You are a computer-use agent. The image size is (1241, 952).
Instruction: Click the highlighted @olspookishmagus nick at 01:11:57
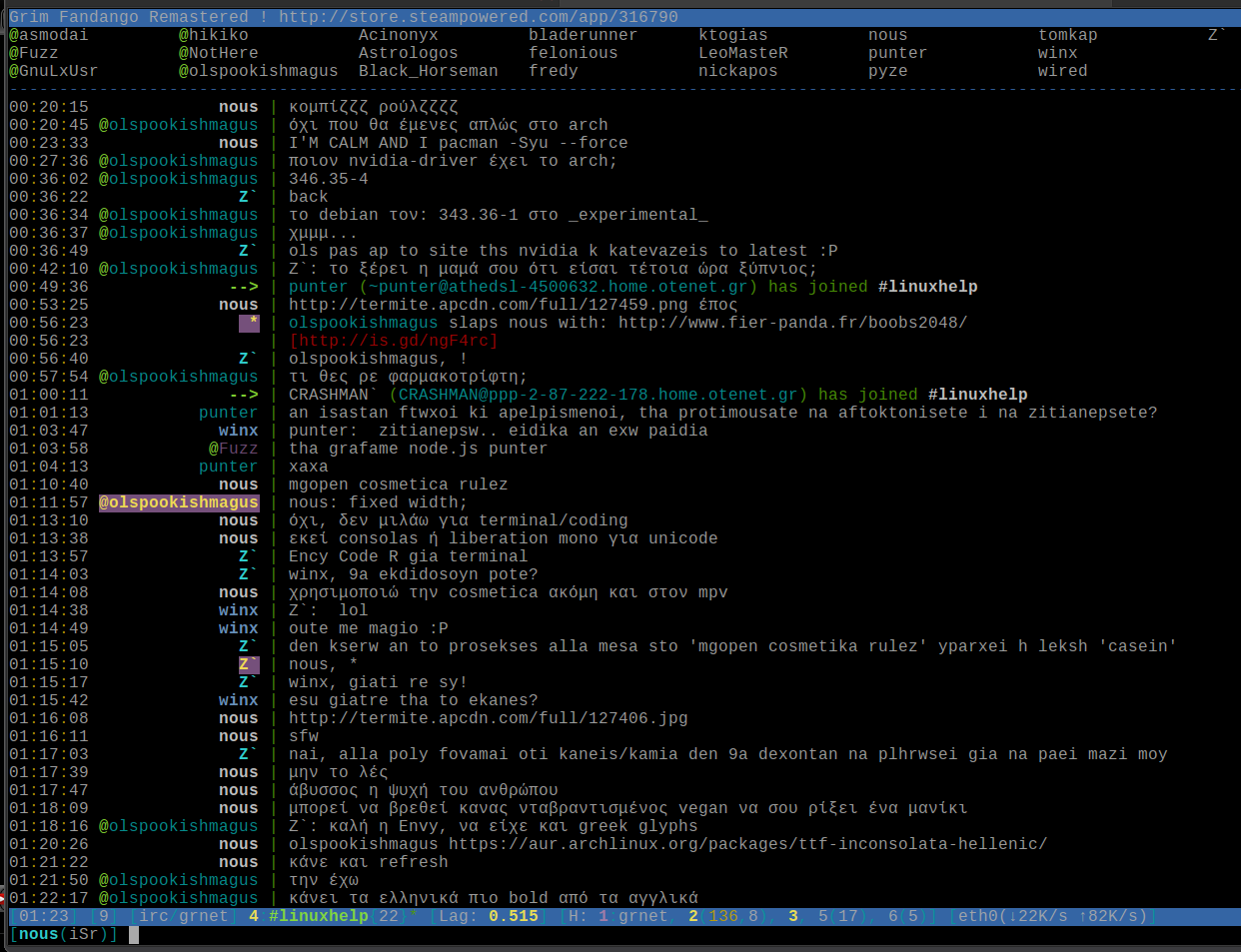179,502
